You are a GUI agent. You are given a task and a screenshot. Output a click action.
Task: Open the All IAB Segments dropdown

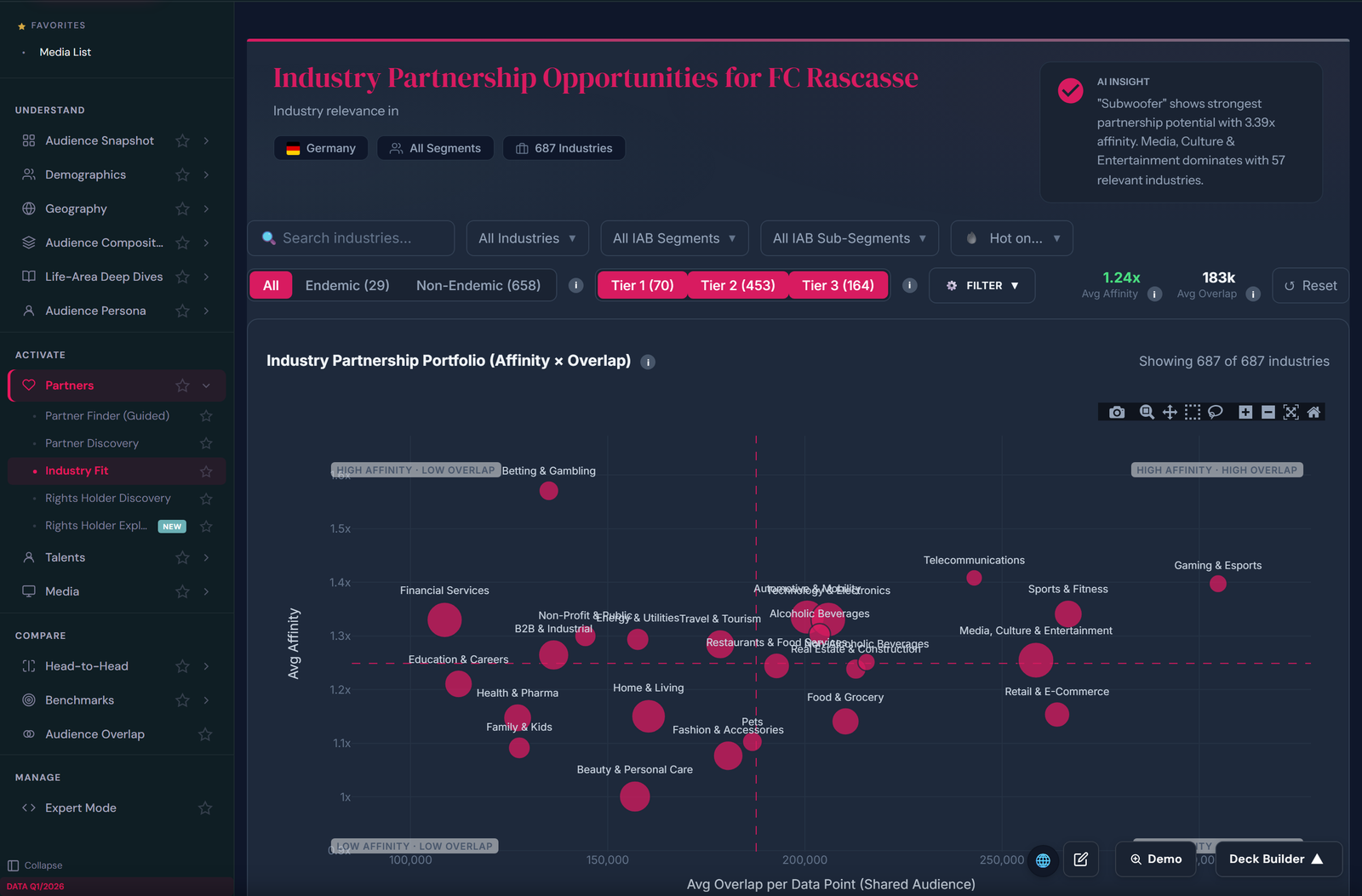[674, 238]
